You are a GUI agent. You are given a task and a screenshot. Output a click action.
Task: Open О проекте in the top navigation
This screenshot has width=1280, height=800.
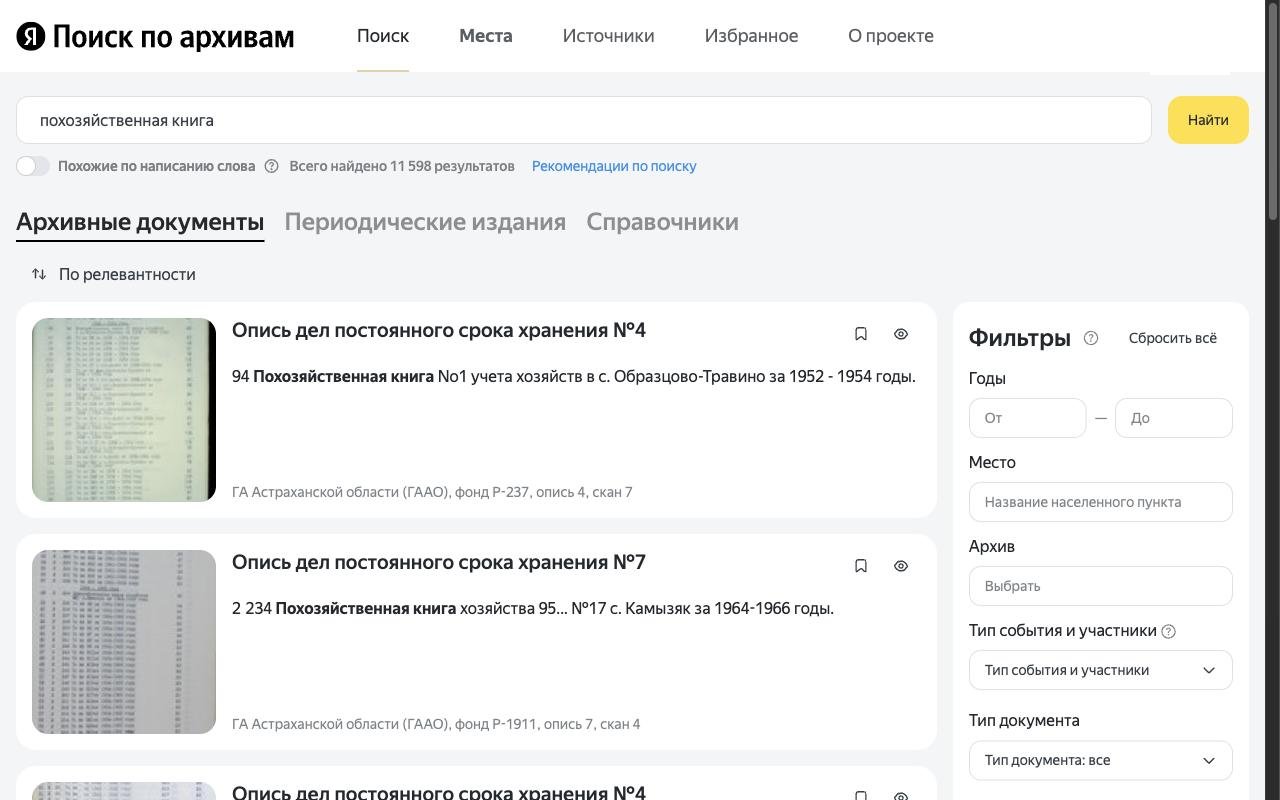(891, 36)
